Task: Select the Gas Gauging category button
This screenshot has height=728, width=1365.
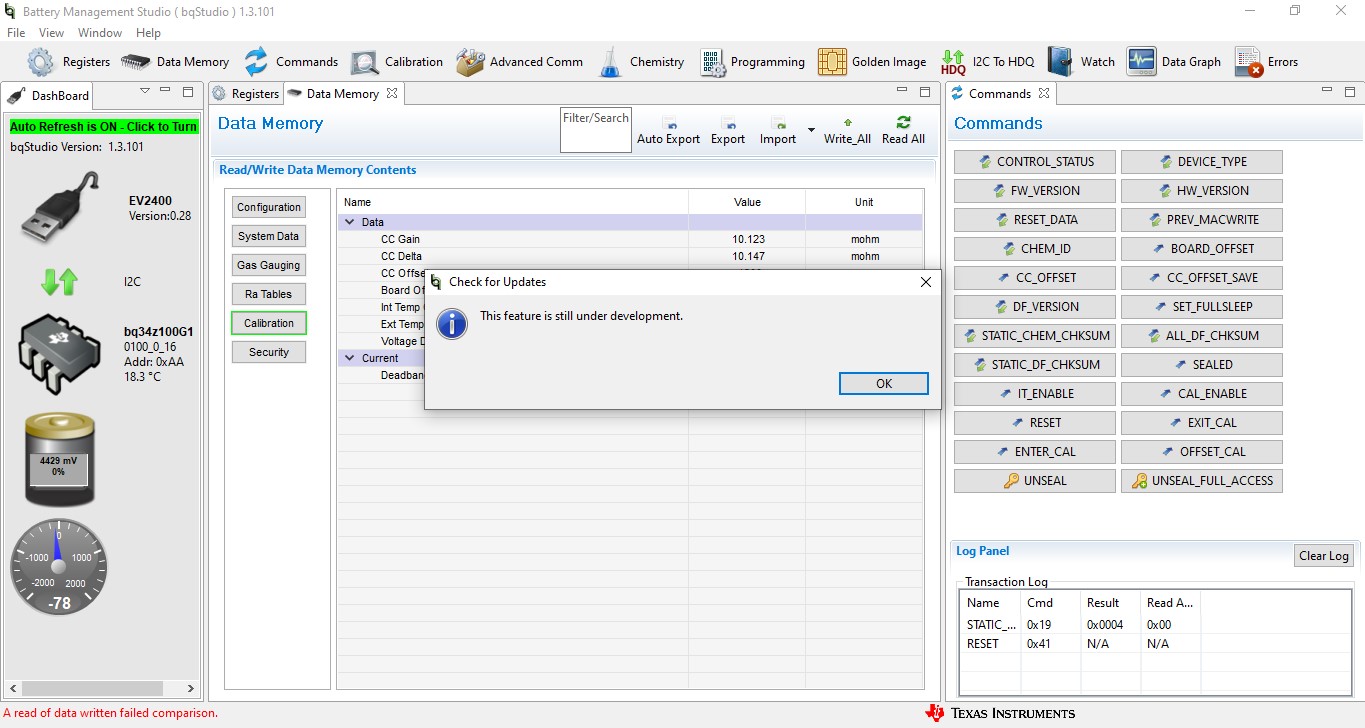Action: point(269,265)
